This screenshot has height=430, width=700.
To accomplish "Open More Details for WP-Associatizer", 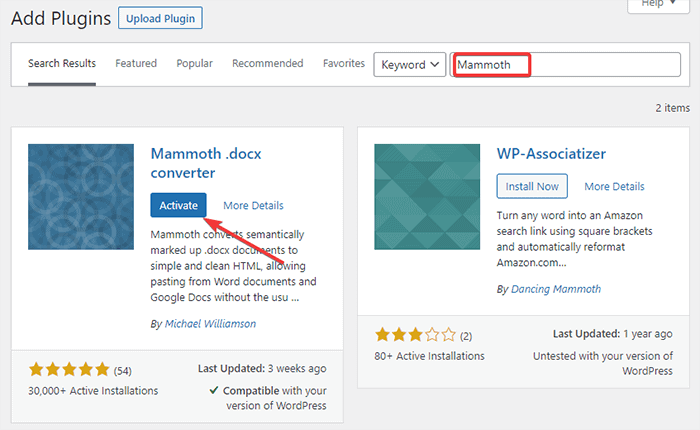I will tap(614, 187).
